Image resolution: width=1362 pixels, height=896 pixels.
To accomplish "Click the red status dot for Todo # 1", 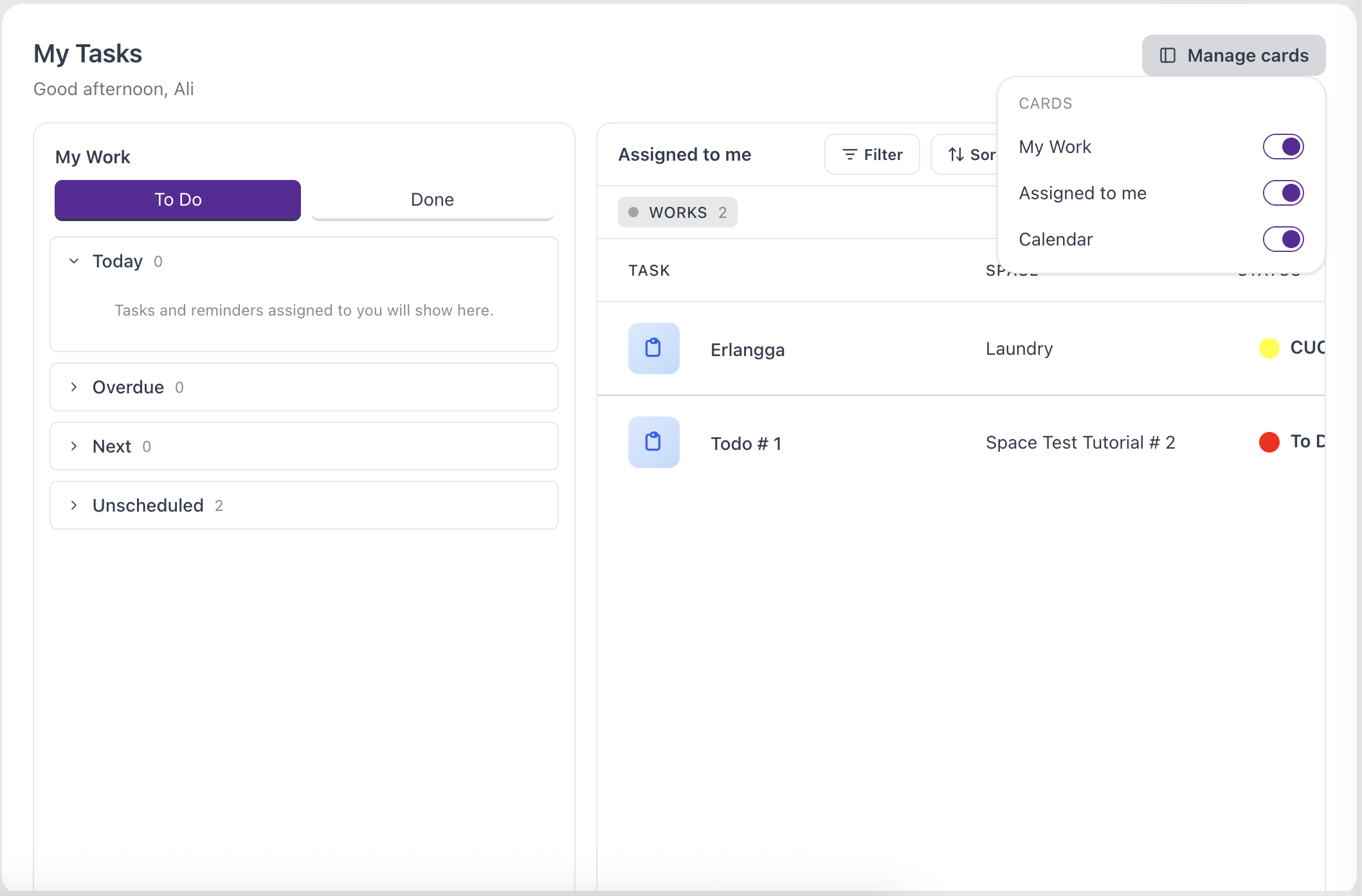I will tap(1269, 442).
